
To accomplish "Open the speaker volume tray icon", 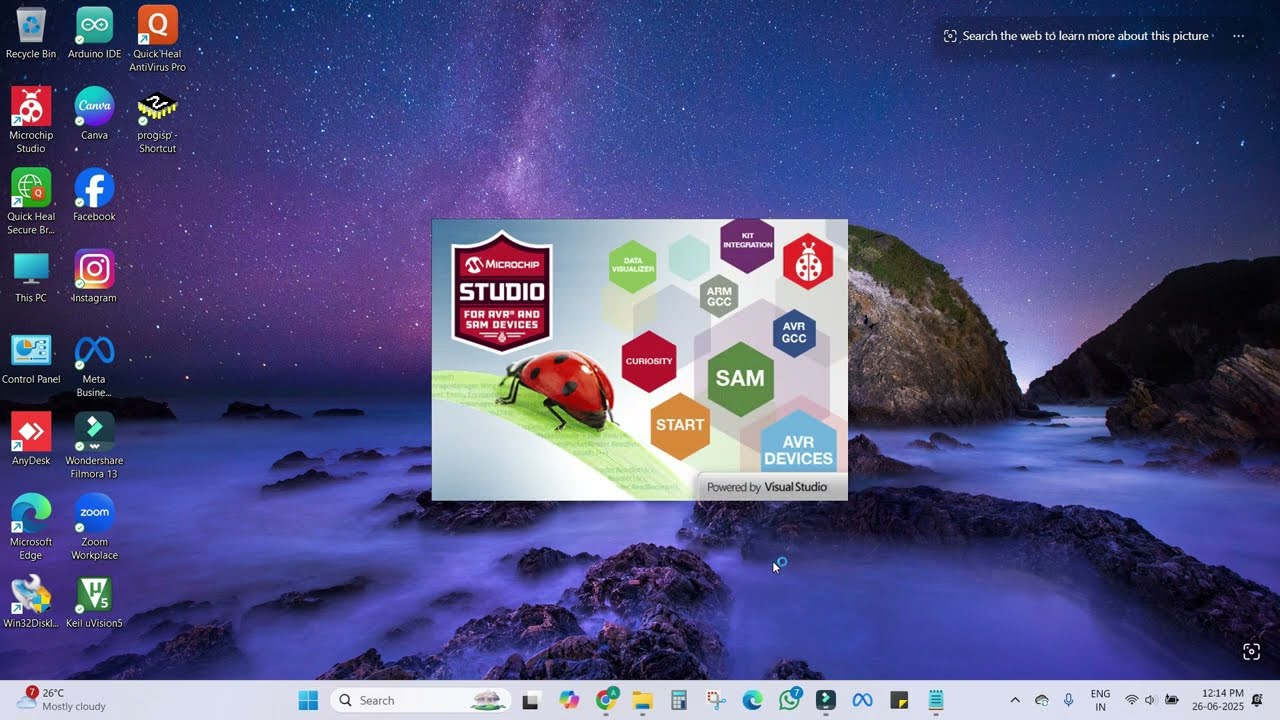I will 1150,700.
